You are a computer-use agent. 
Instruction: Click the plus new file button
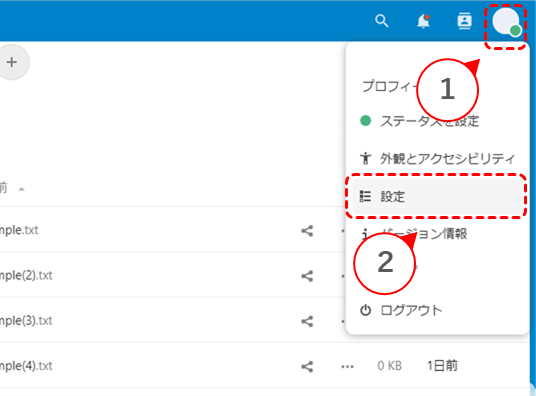[12, 62]
